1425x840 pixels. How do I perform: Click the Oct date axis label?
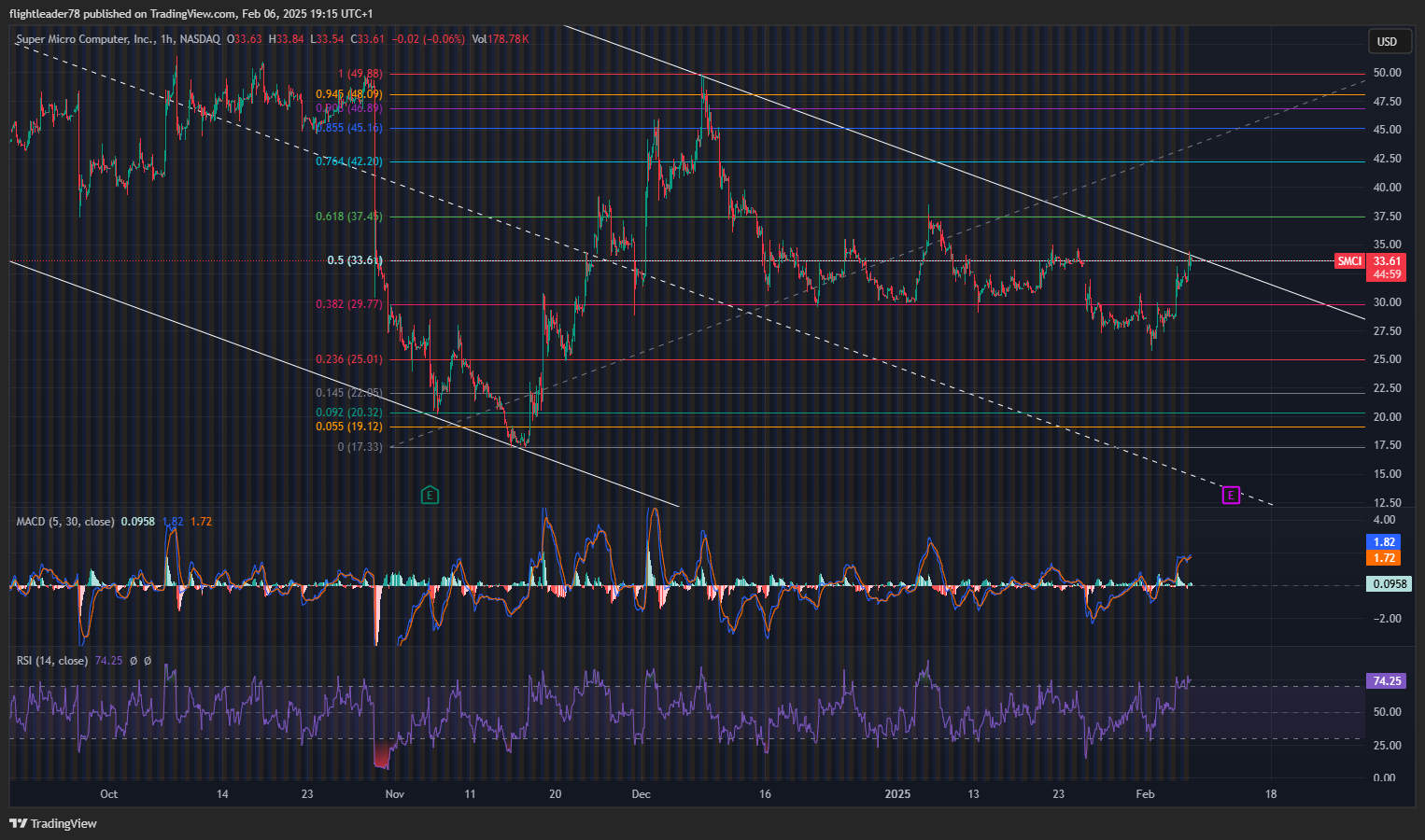[x=109, y=794]
